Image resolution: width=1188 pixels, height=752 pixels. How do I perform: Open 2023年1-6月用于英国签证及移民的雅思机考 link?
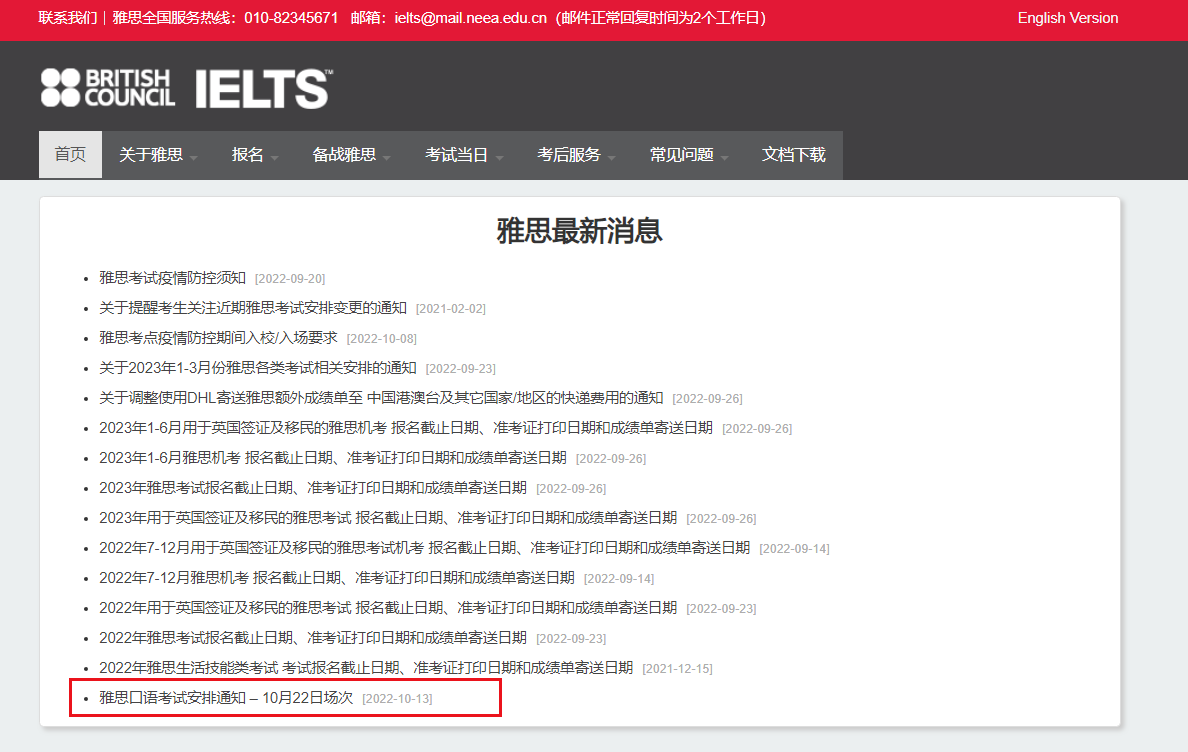coord(406,428)
